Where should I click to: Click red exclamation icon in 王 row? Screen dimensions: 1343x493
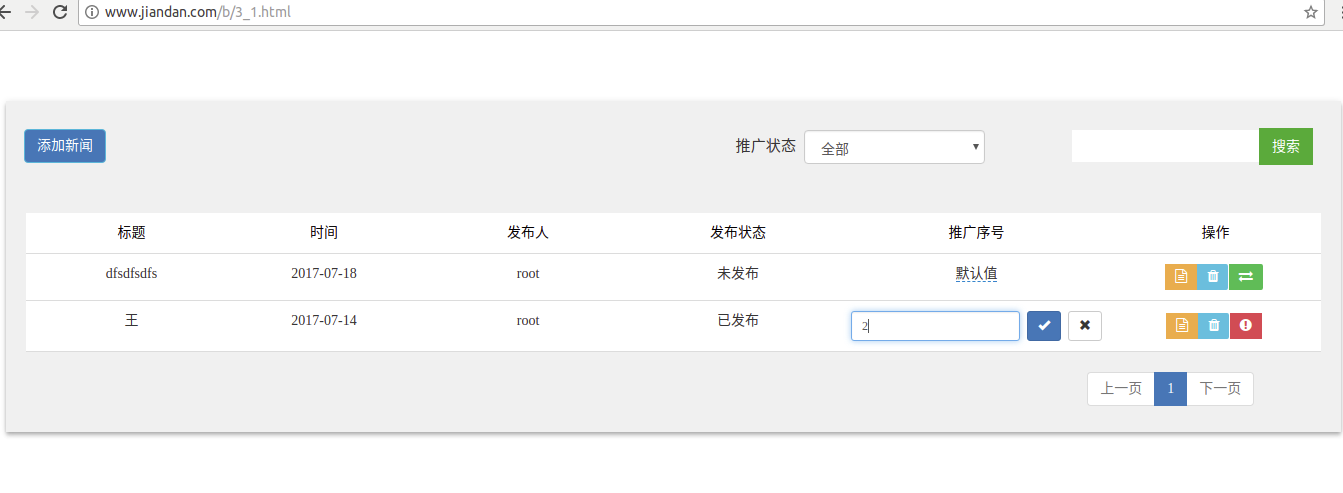click(x=1246, y=325)
